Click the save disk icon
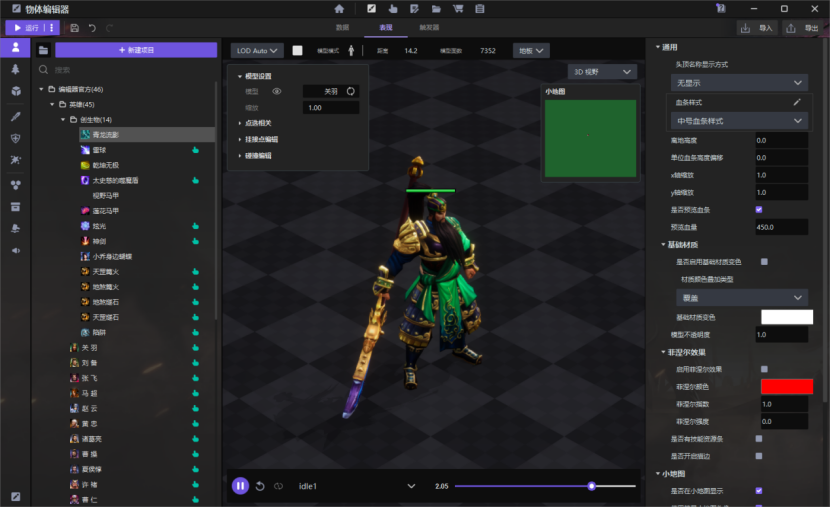The image size is (831, 508). (x=74, y=28)
